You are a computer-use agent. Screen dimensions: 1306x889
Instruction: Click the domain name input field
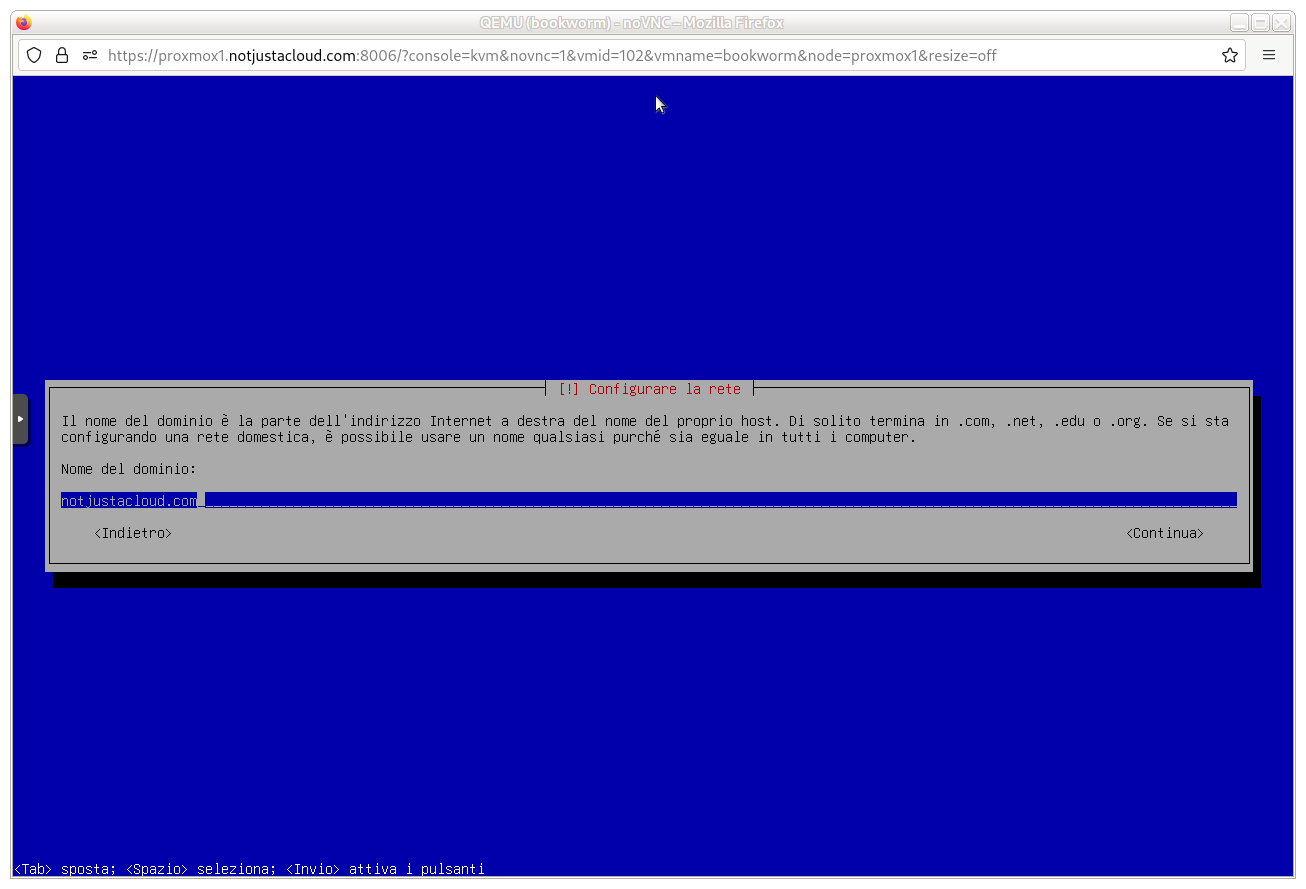649,500
